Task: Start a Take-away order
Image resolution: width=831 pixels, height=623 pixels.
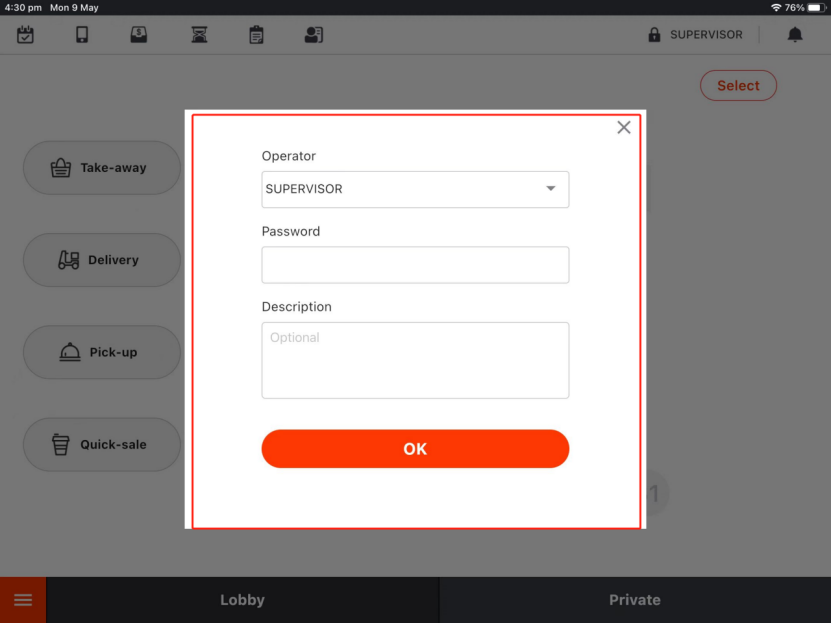Action: [101, 168]
